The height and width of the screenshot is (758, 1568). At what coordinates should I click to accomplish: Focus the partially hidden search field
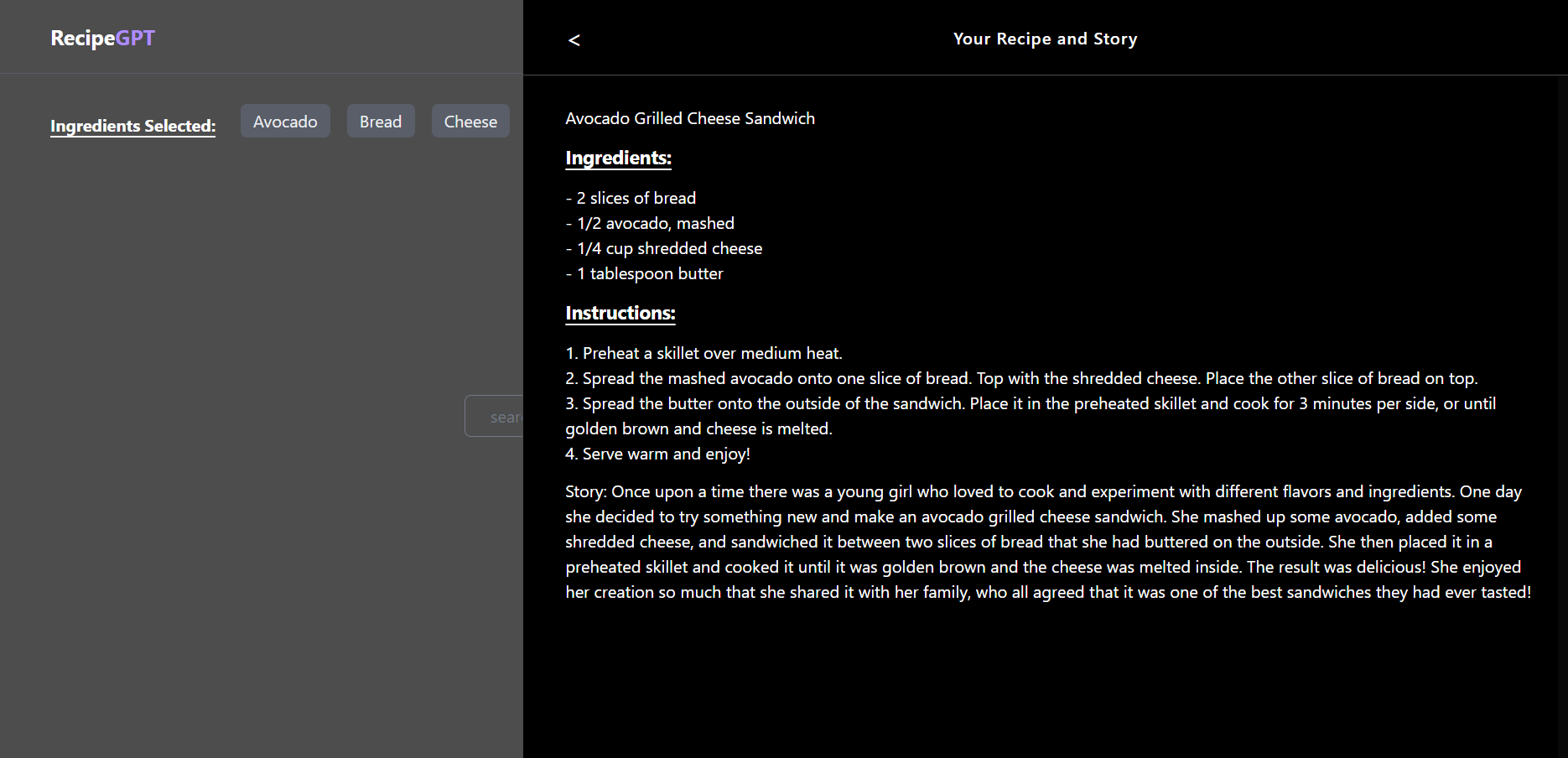coord(495,417)
